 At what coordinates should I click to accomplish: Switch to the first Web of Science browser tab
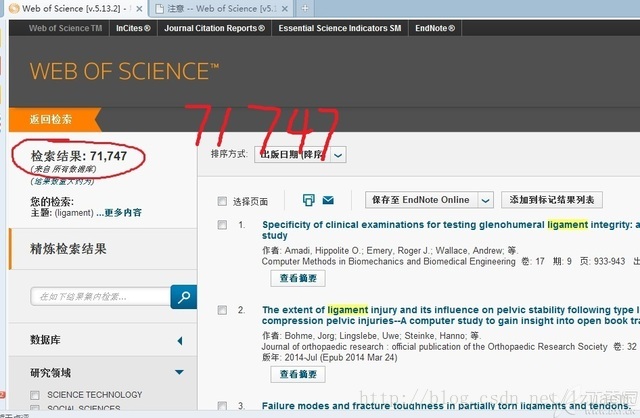tap(76, 9)
